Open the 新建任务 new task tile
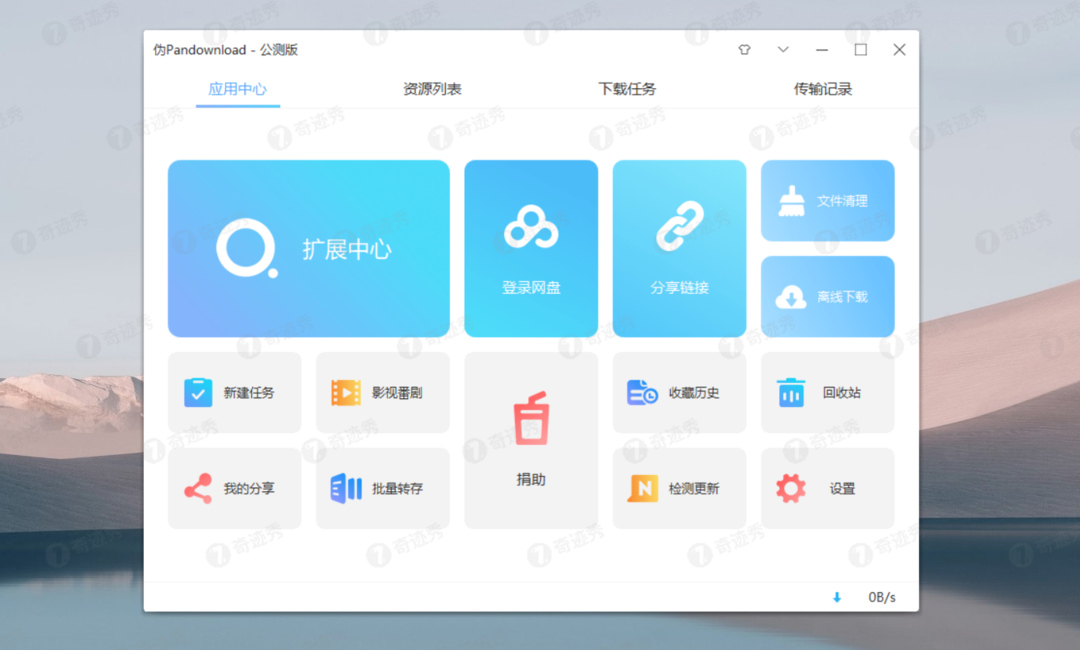This screenshot has width=1080, height=650. point(234,392)
